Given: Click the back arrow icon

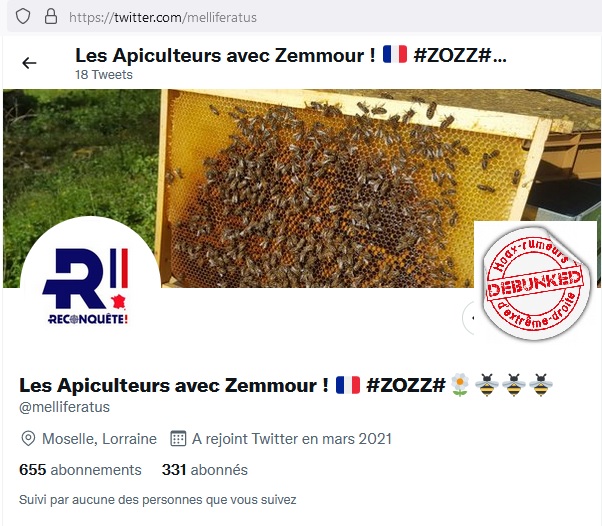Looking at the screenshot, I should click(29, 63).
